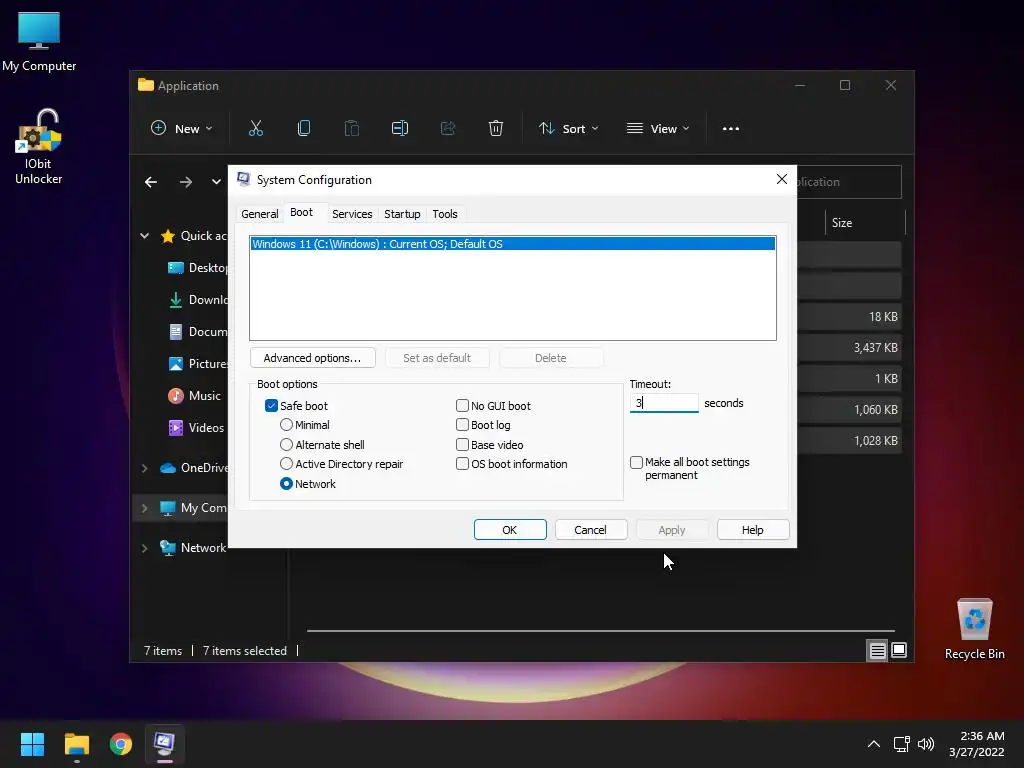Viewport: 1024px width, 768px height.
Task: Click the Cut scissors icon in Explorer toolbar
Action: point(255,129)
